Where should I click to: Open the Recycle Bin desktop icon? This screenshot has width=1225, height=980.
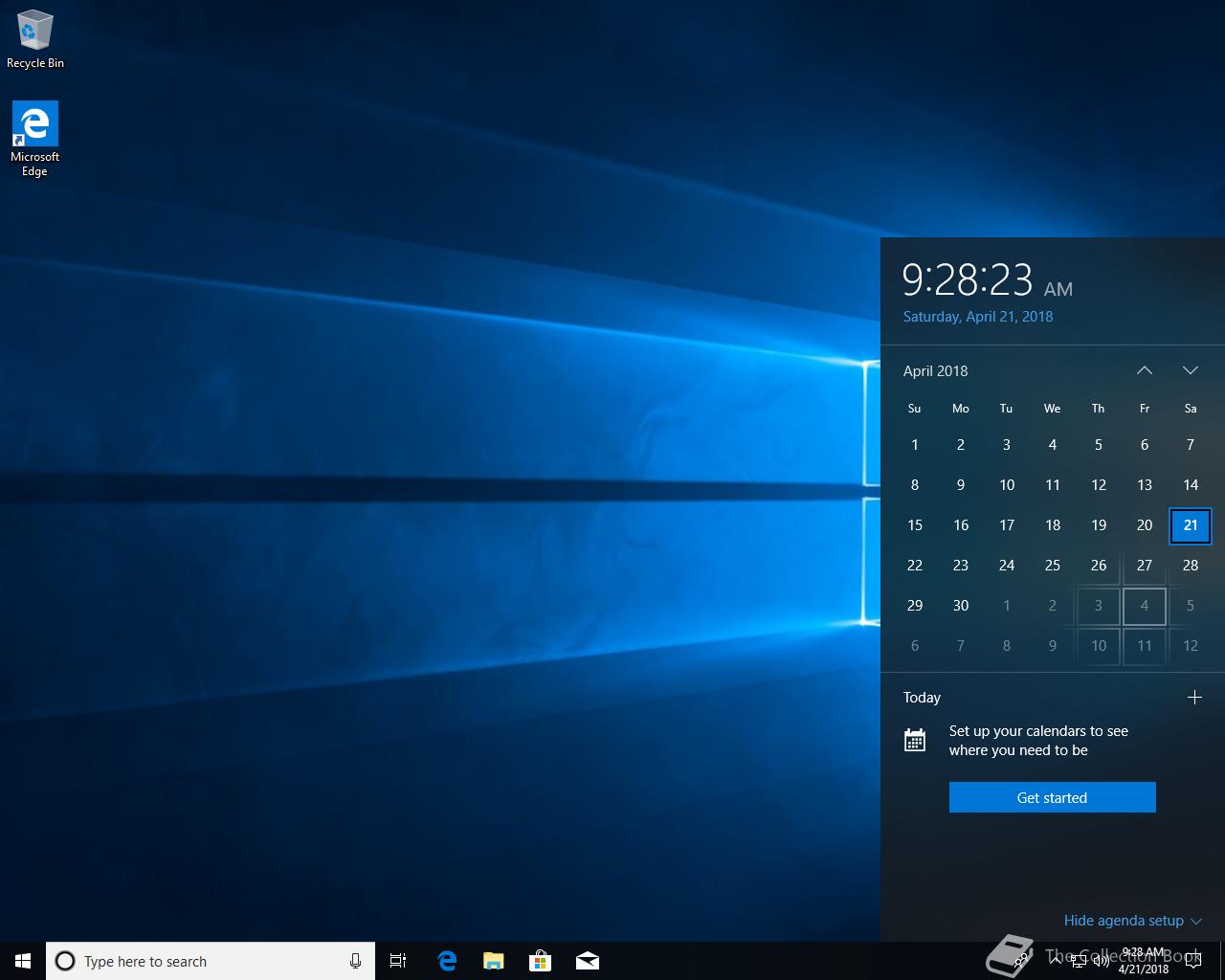tap(35, 39)
